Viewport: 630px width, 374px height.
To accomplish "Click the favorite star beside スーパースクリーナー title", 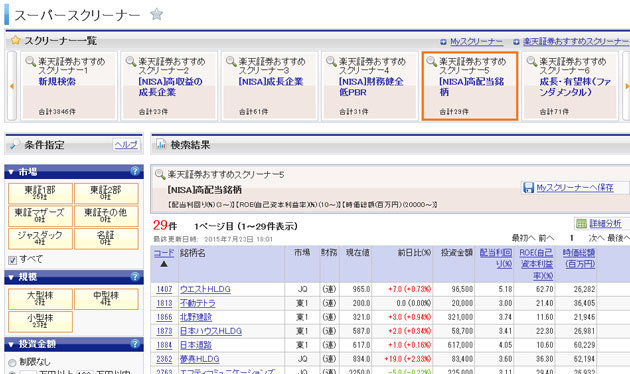I will [x=156, y=14].
